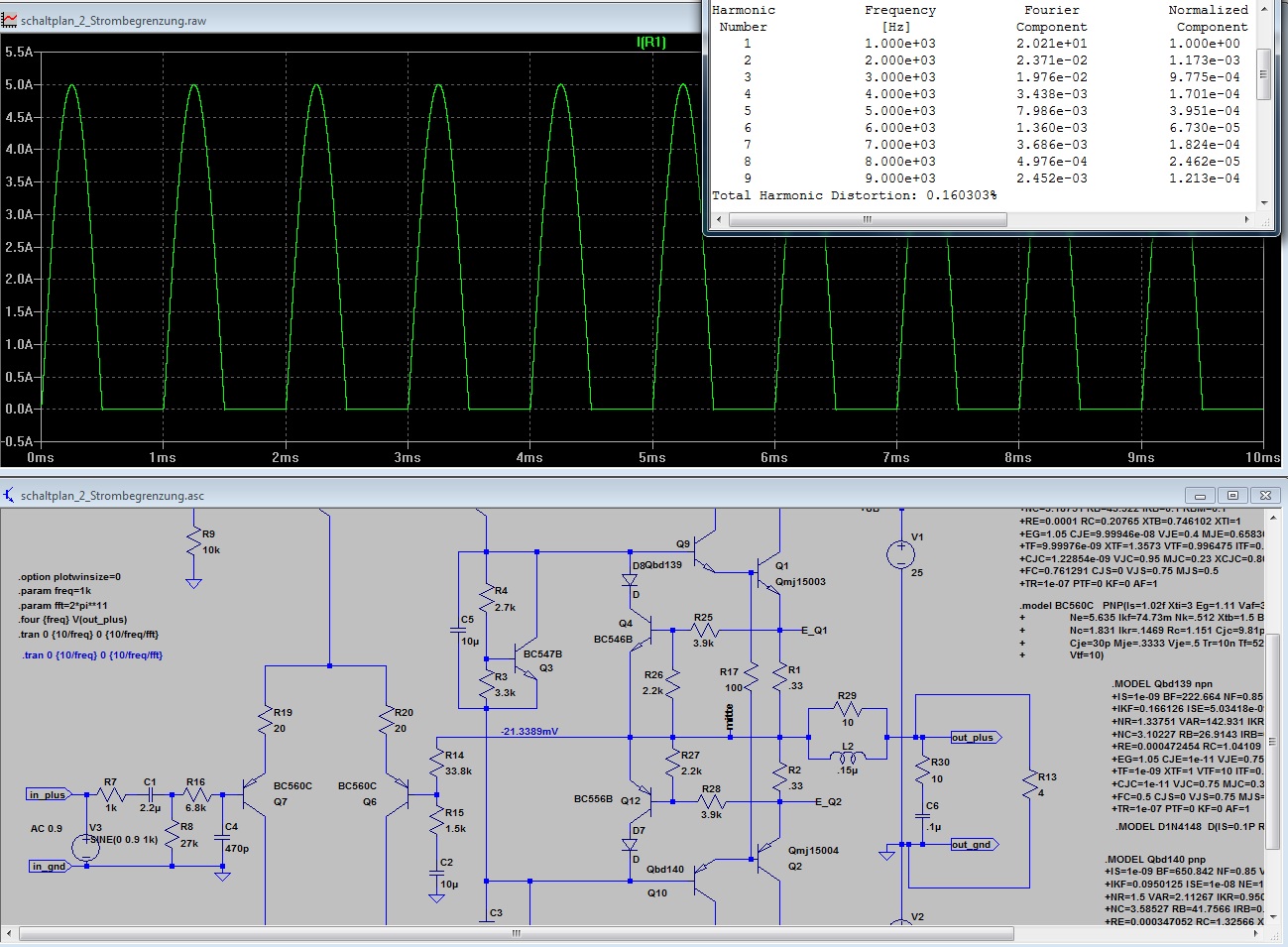Click the out_gnd output port label
This screenshot has width=1288, height=947.
974,844
